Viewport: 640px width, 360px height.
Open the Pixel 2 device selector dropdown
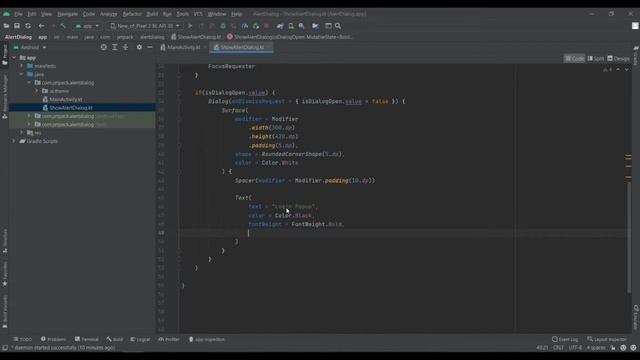(x=145, y=26)
